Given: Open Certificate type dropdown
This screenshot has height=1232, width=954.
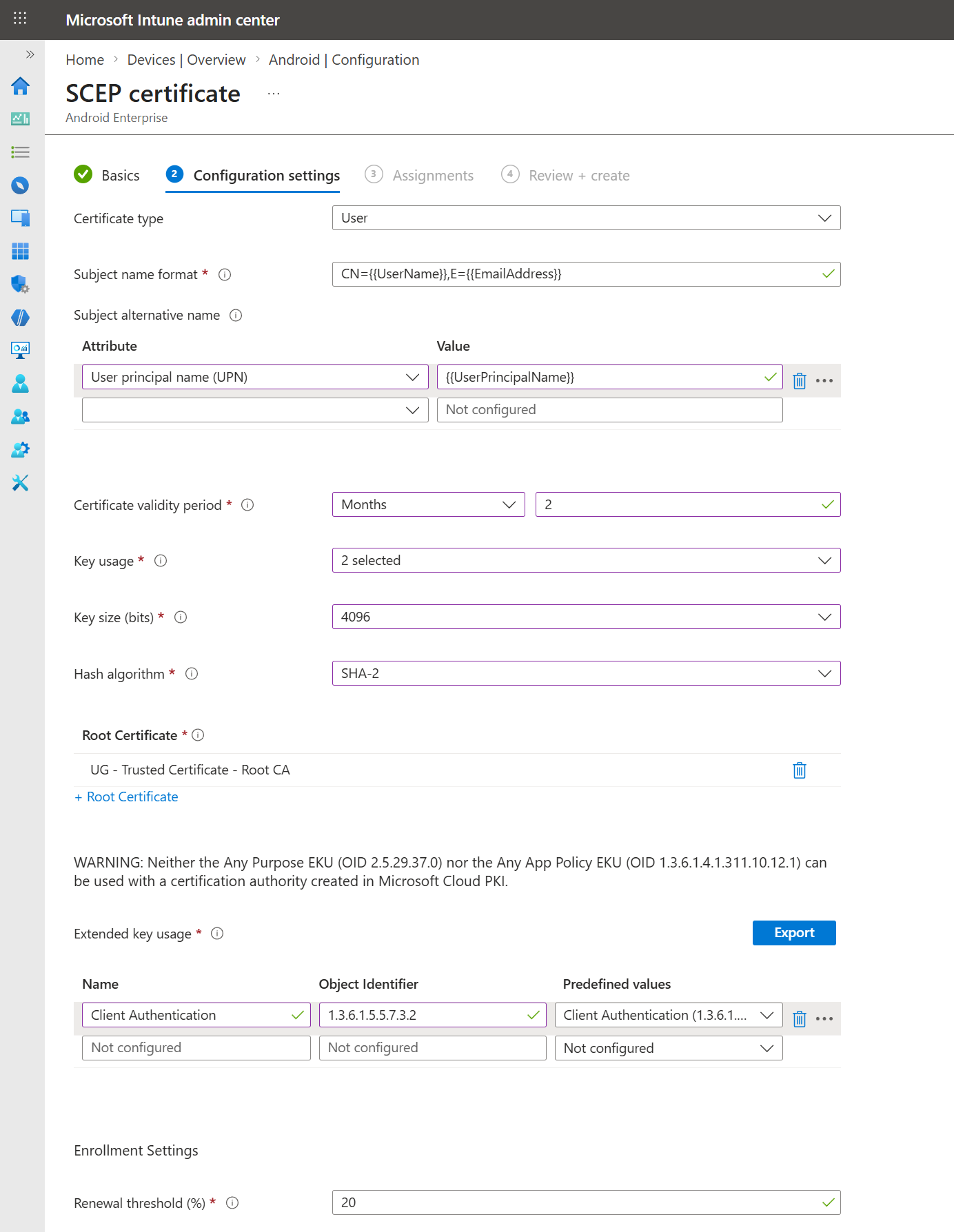Looking at the screenshot, I should point(586,218).
